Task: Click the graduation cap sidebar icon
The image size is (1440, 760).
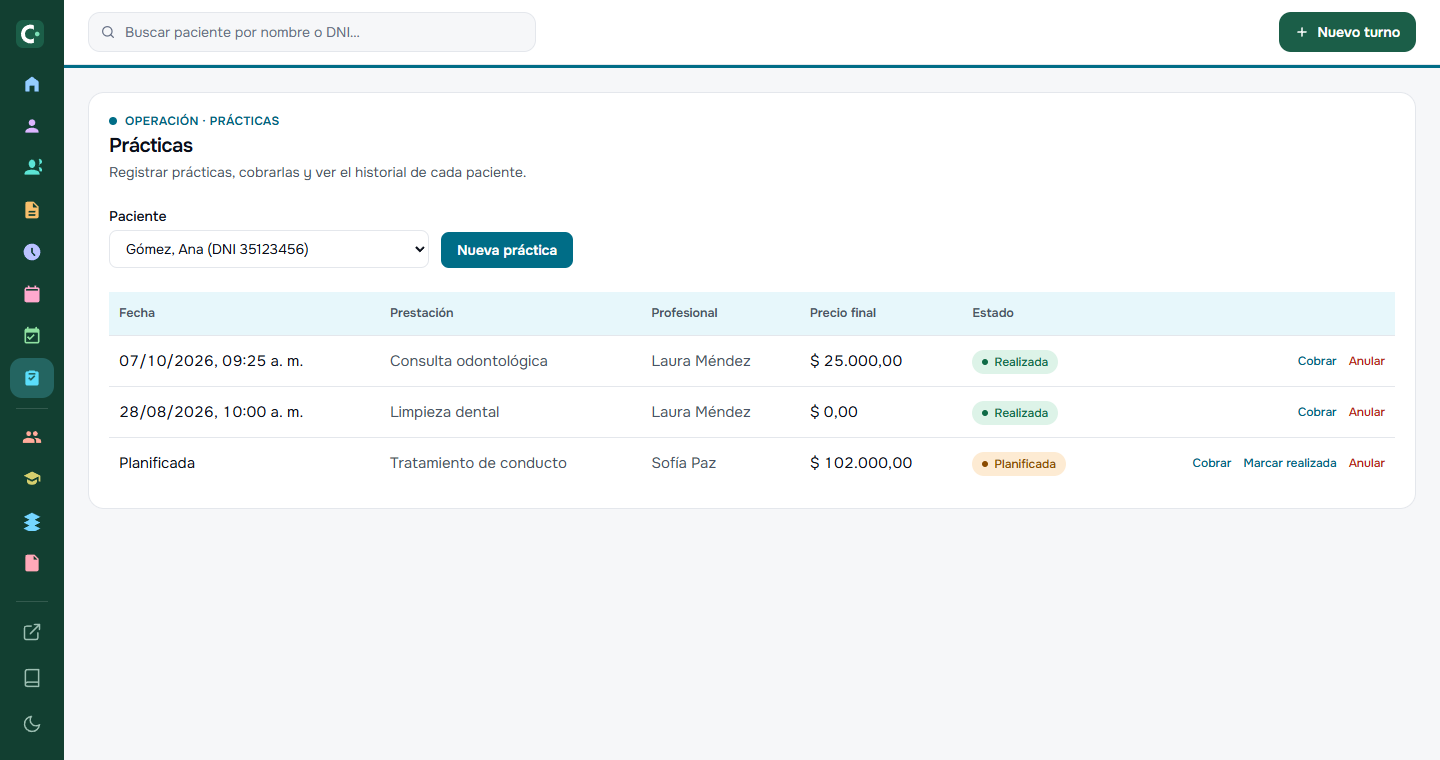Action: (x=32, y=479)
